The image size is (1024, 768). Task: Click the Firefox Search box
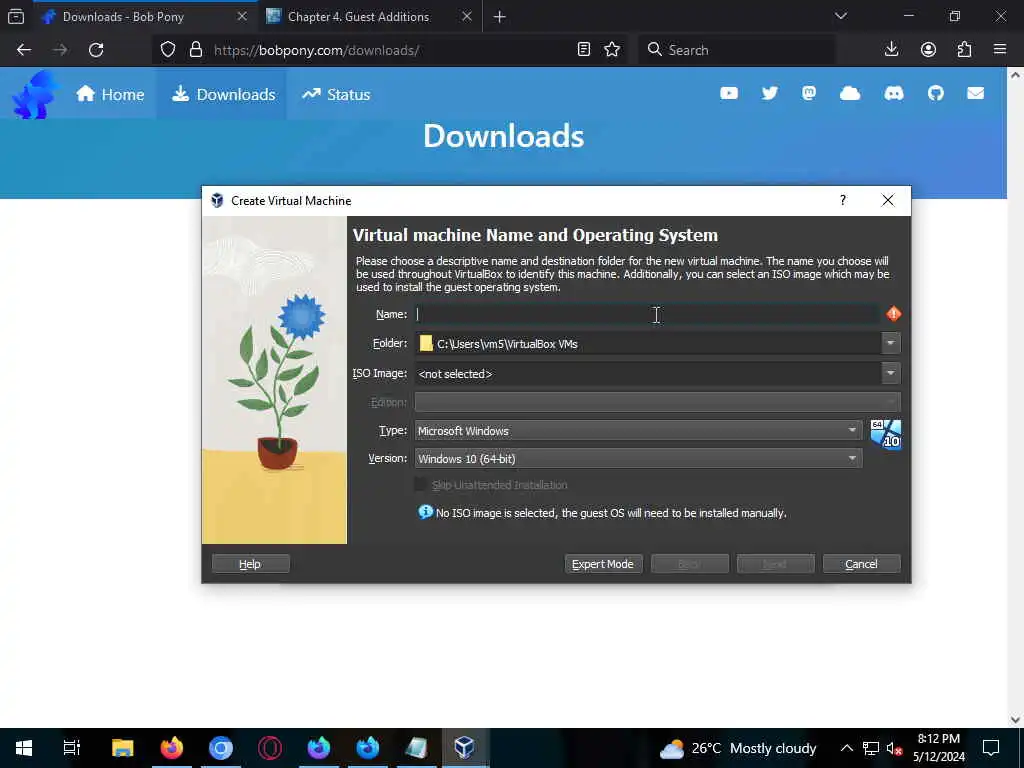tap(737, 50)
